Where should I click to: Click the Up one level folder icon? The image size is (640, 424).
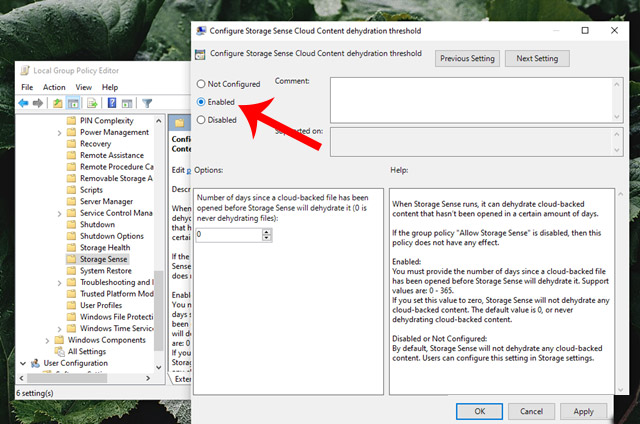(x=59, y=103)
